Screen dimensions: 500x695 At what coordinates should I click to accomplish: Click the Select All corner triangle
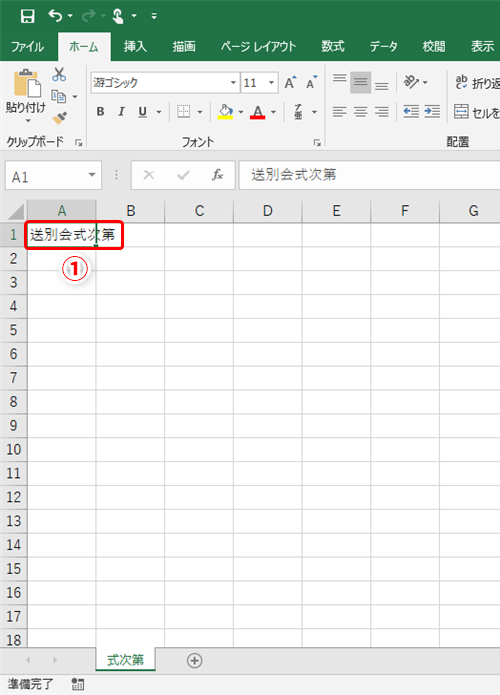[15, 211]
